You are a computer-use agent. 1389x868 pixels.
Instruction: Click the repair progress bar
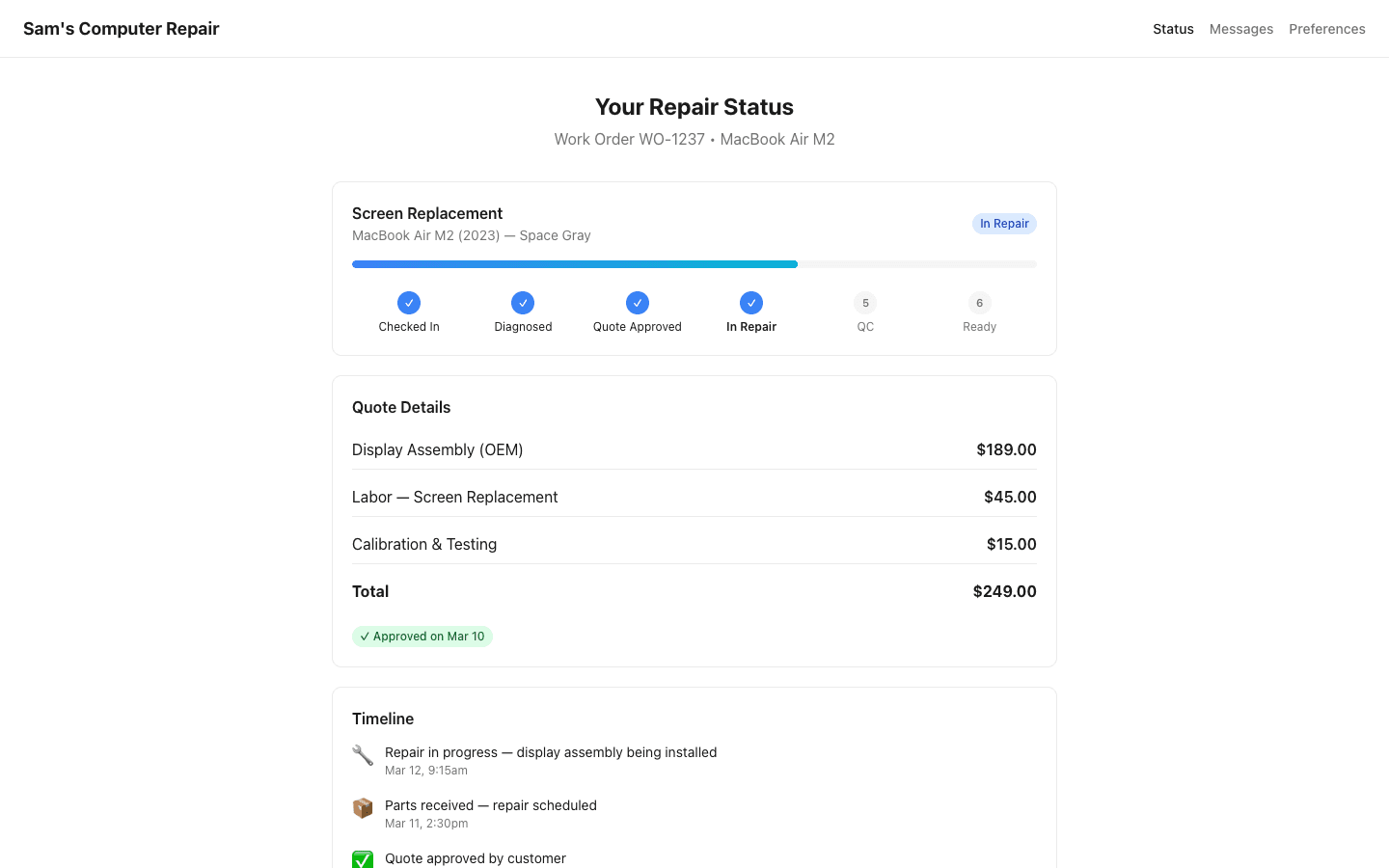(694, 263)
